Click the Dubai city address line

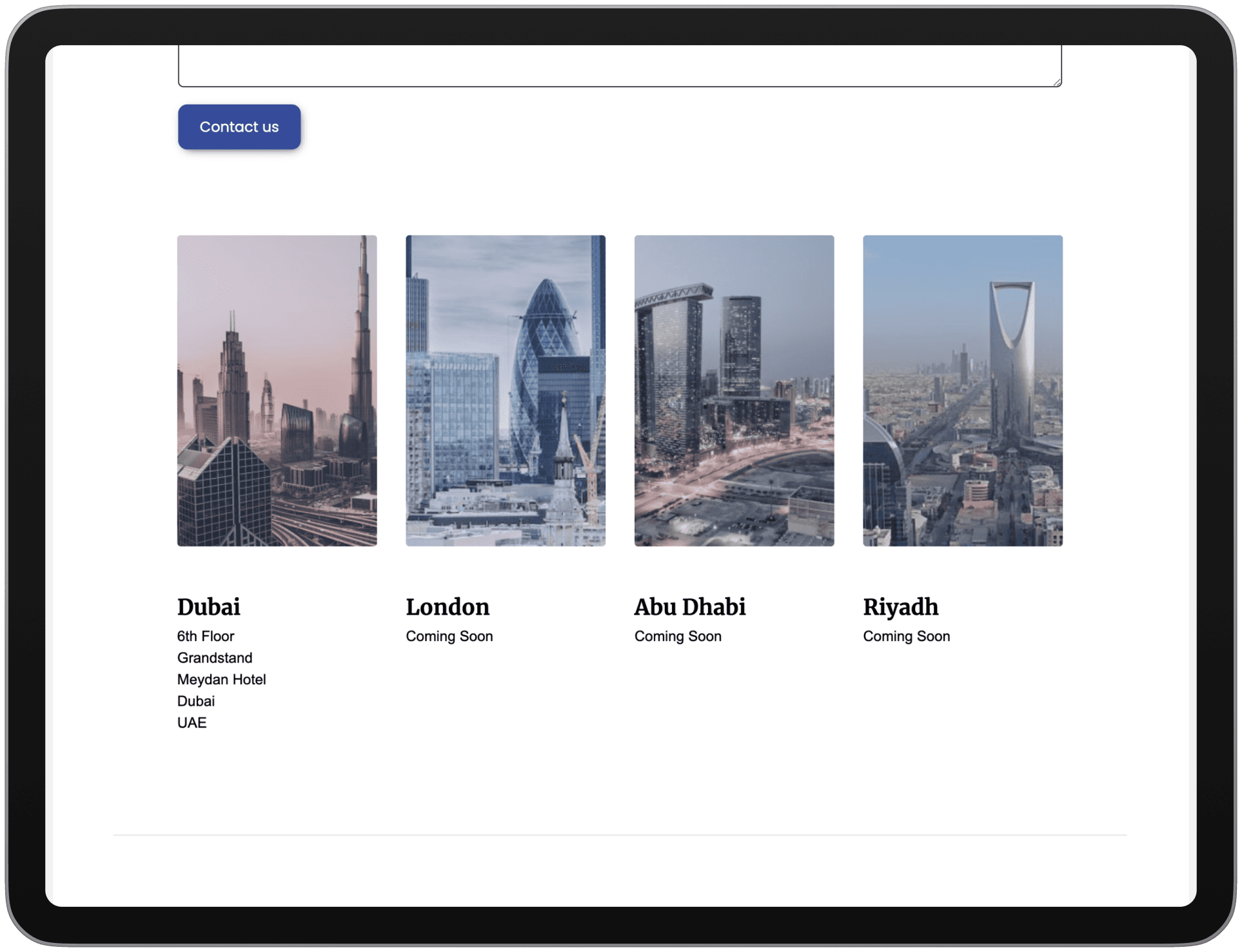coord(196,701)
